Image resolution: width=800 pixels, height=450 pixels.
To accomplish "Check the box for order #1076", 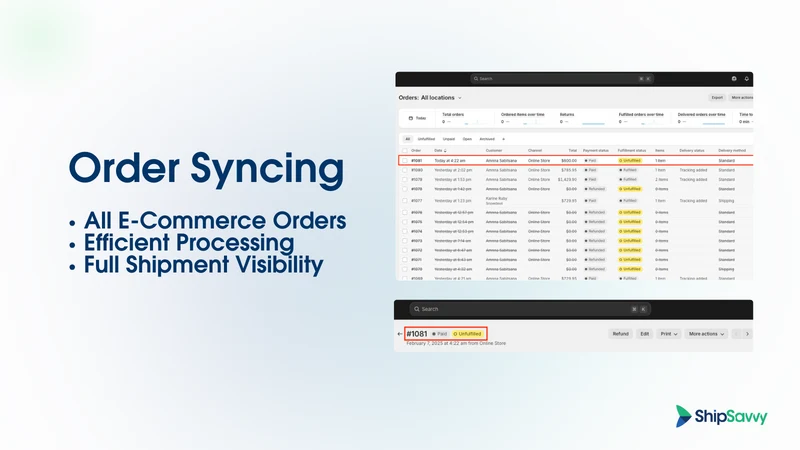I will pyautogui.click(x=405, y=212).
